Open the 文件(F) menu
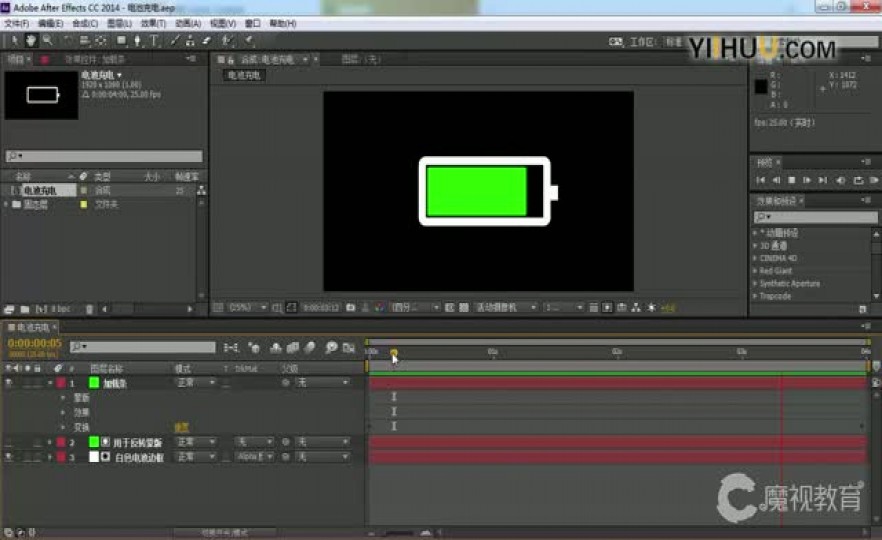882x540 pixels. (x=16, y=23)
